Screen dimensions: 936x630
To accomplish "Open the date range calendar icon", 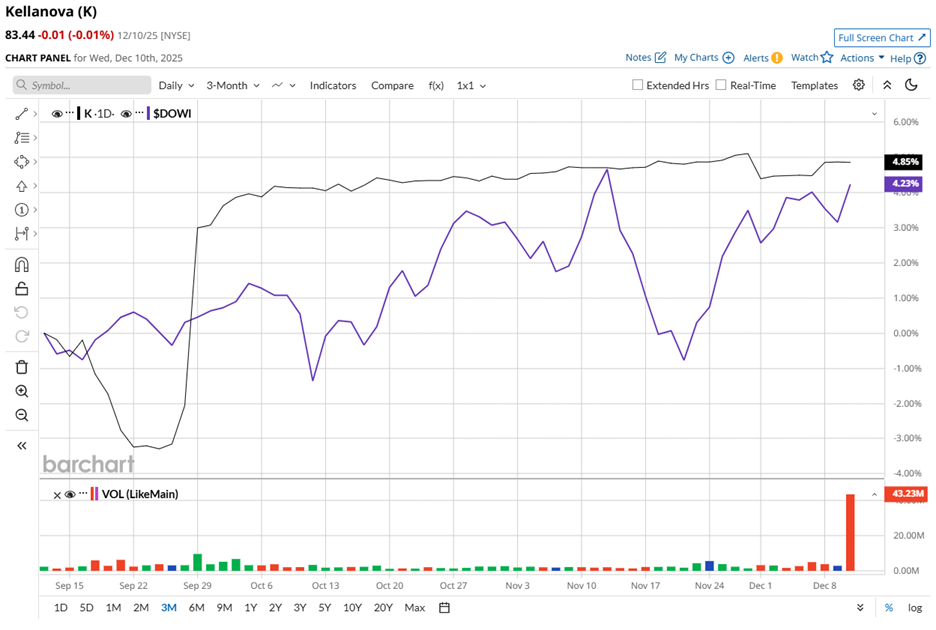I will pos(444,607).
